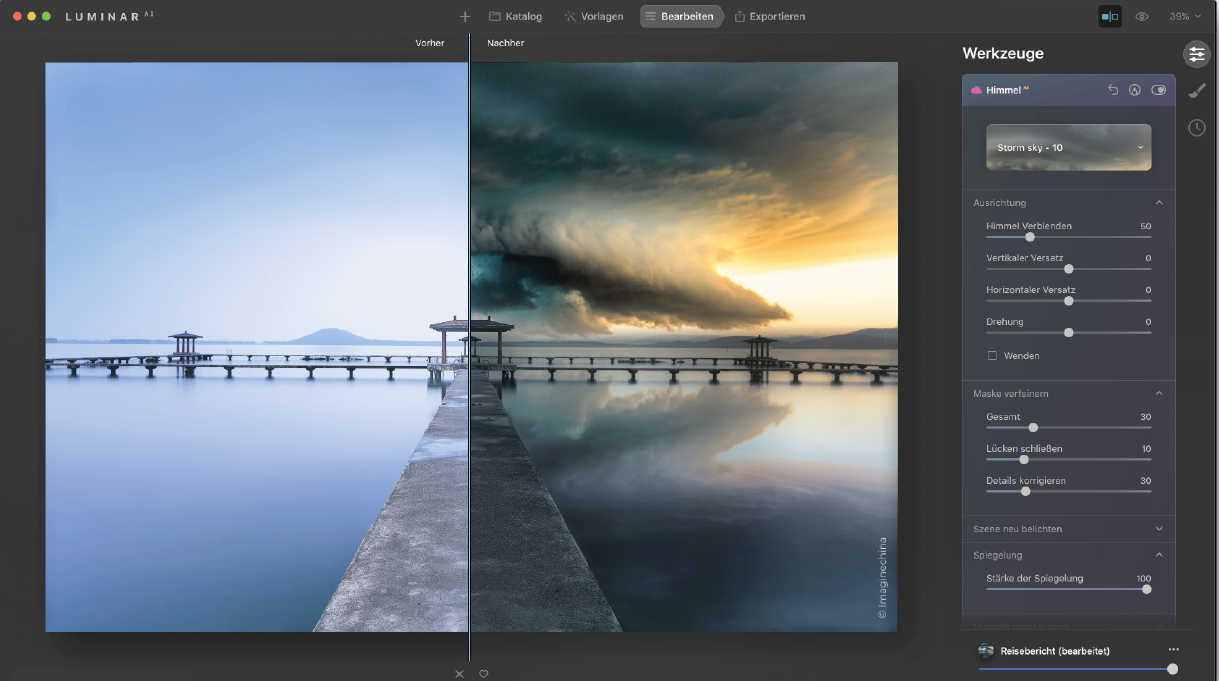Reject photo with the X icon
Viewport: 1219px width, 681px height.
pos(460,674)
